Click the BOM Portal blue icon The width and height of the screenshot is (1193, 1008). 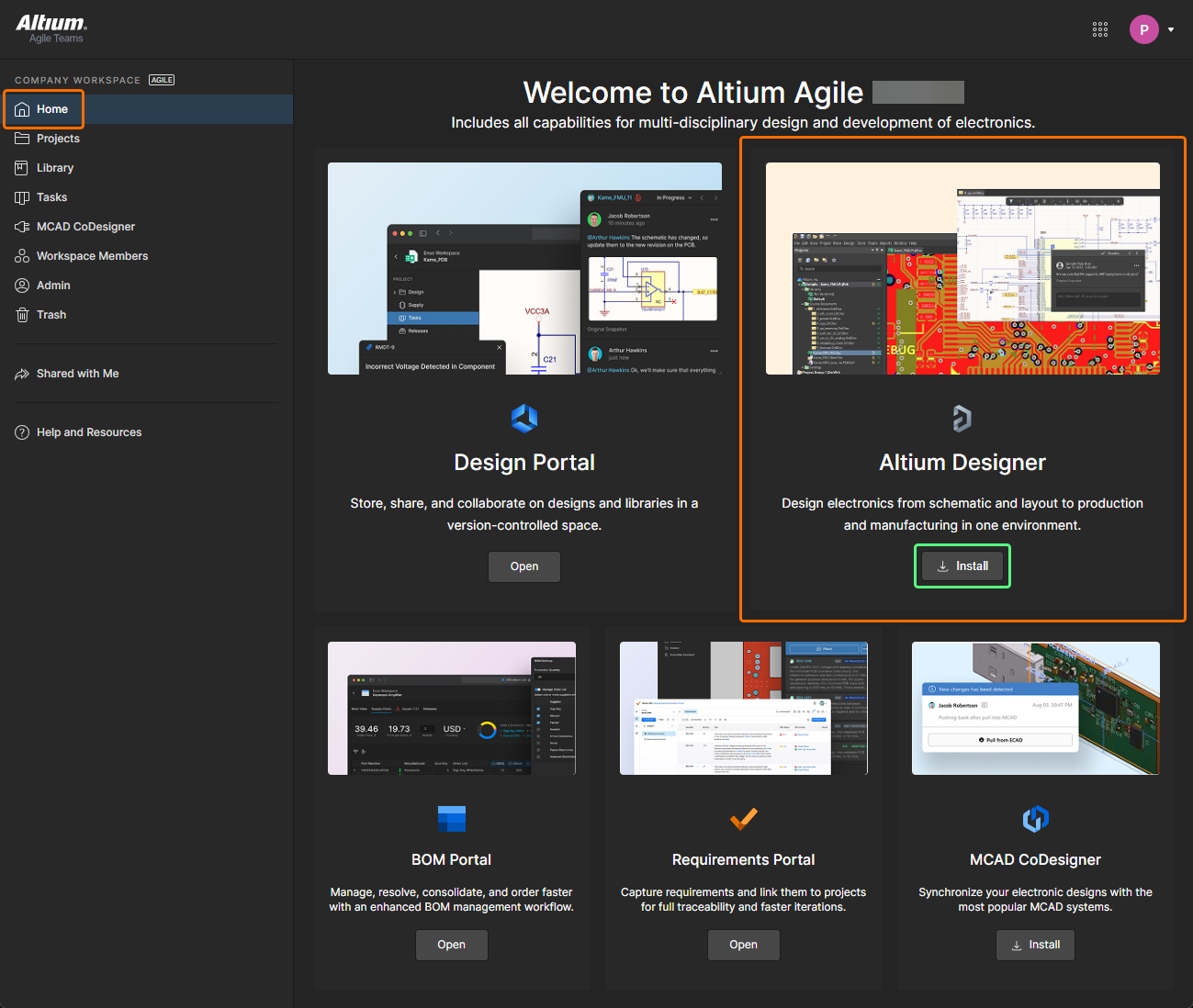click(x=452, y=818)
